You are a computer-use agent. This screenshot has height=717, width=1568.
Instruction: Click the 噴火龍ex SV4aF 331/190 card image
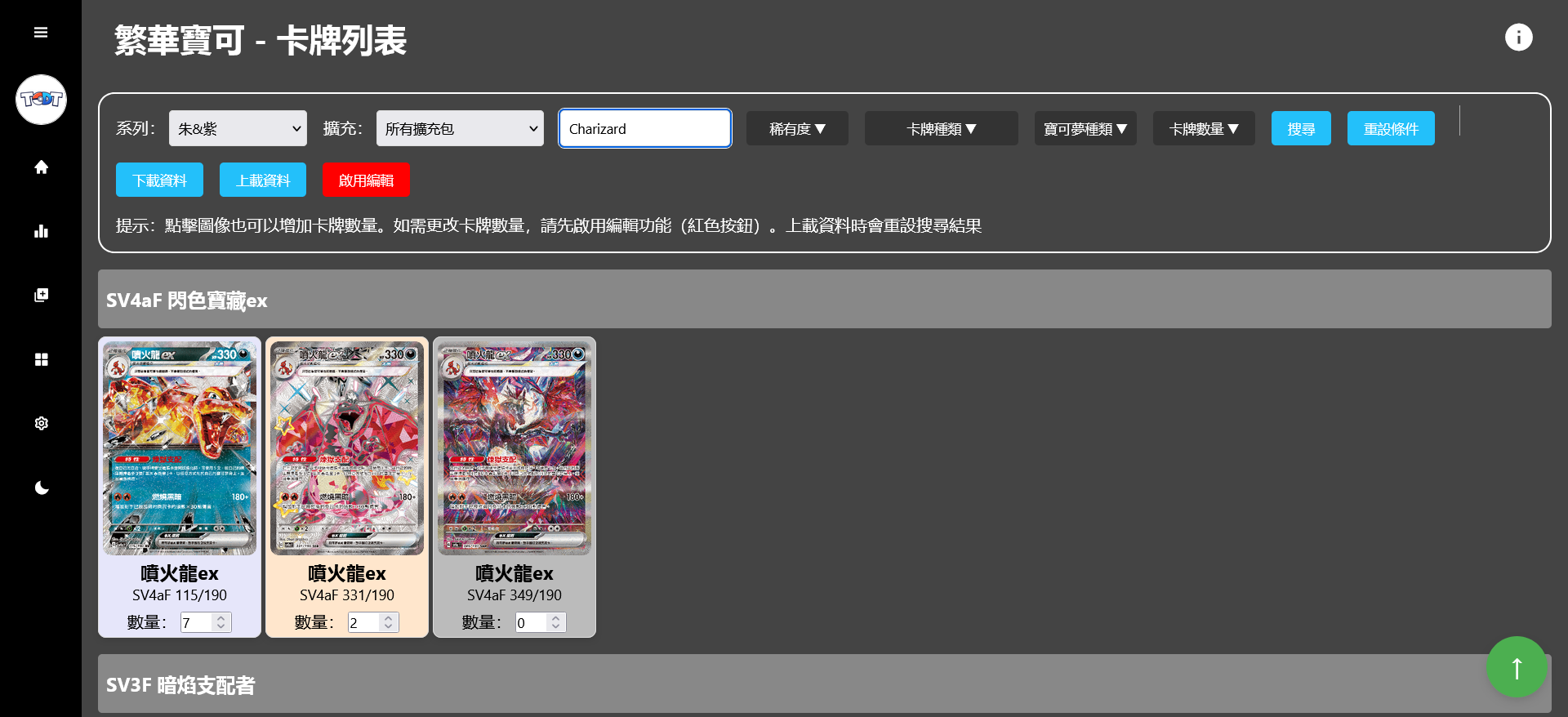pos(347,448)
